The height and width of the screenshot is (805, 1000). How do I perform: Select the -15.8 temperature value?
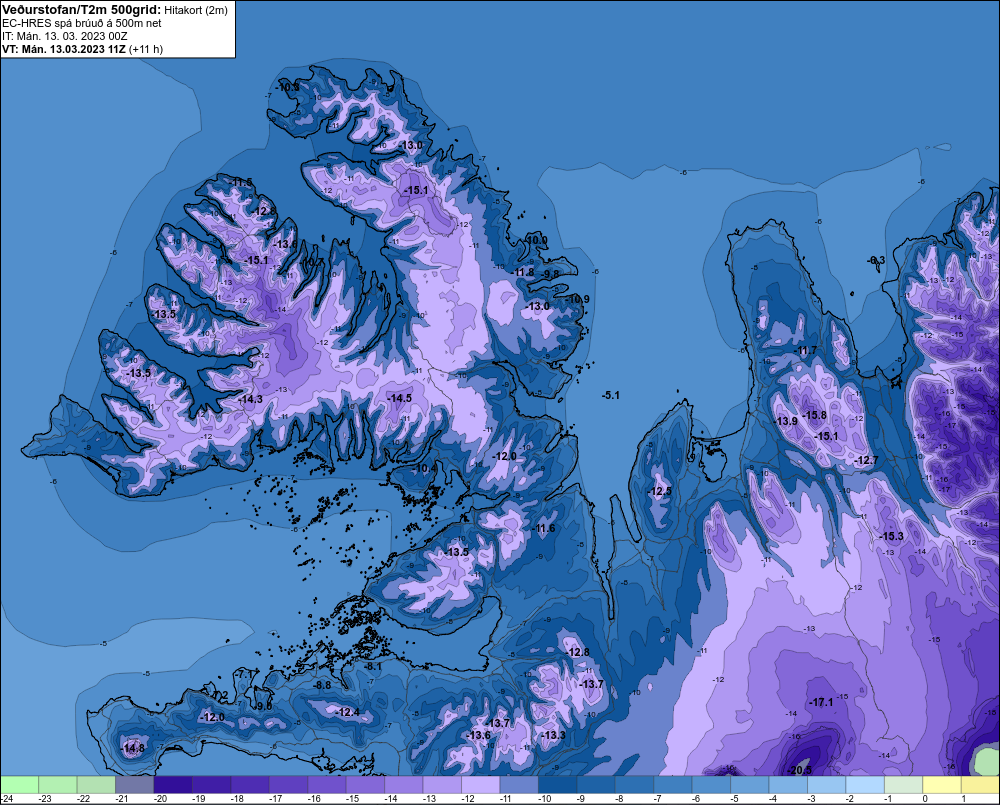814,415
